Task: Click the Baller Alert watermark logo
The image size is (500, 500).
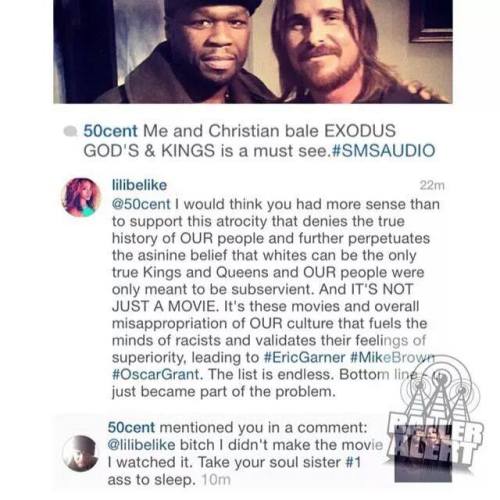Action: click(437, 420)
